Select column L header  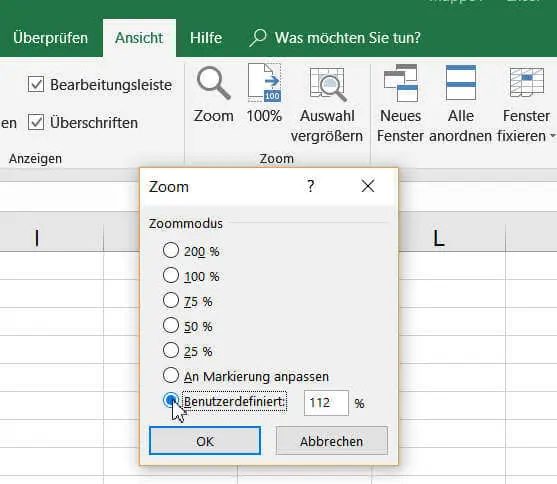pos(439,238)
